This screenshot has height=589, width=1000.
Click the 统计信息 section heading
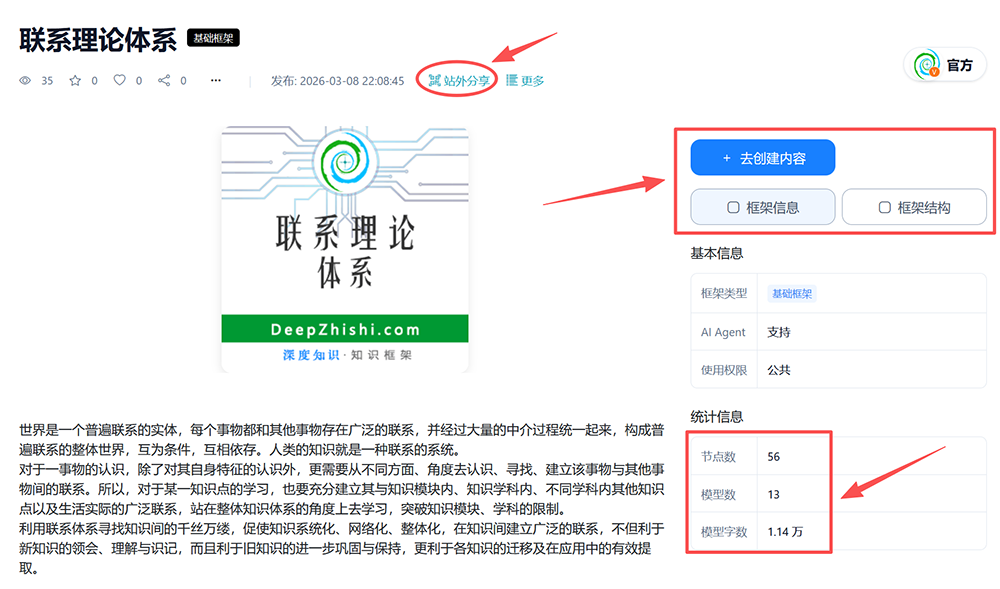point(717,417)
